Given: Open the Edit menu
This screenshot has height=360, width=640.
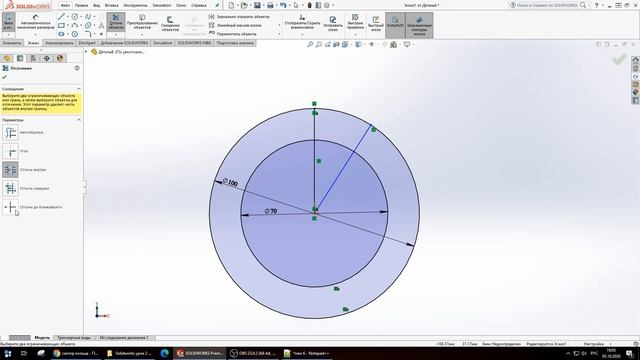Looking at the screenshot, I should [81, 5].
